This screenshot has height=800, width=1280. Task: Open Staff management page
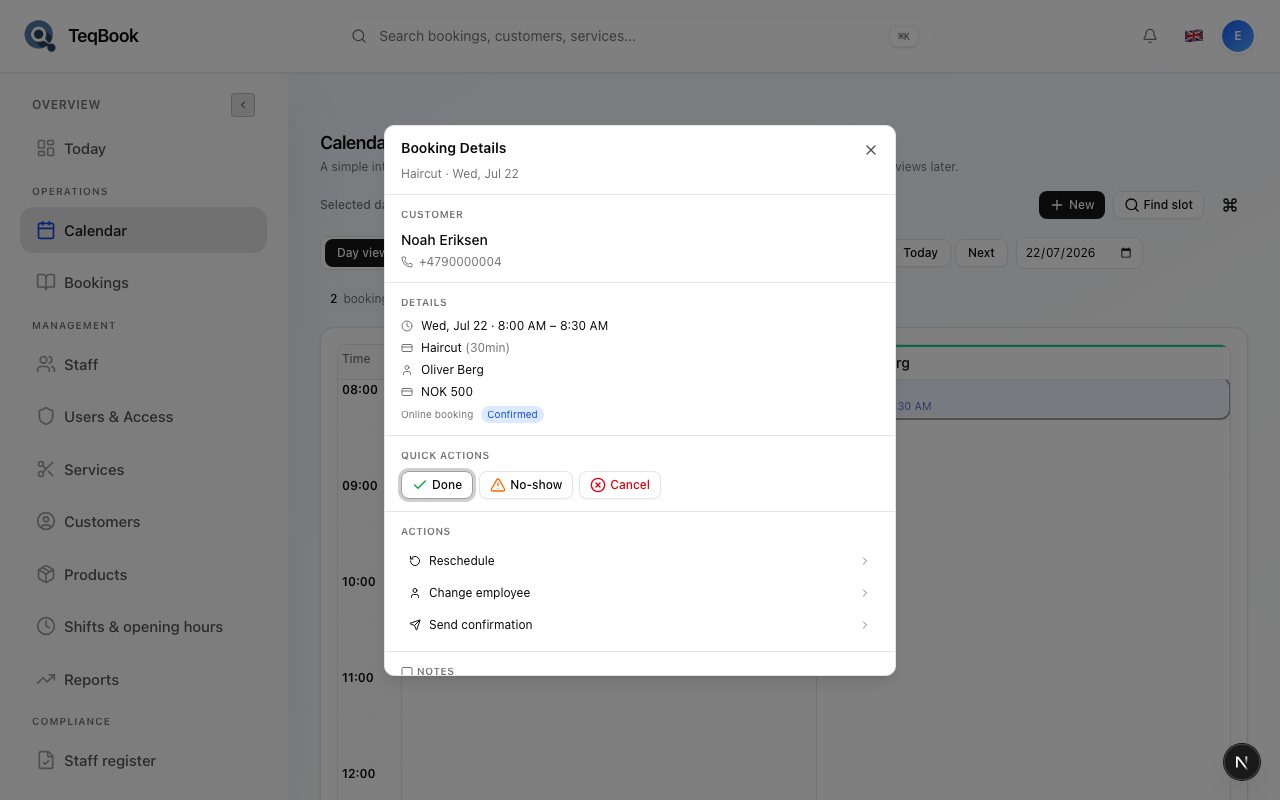click(143, 365)
